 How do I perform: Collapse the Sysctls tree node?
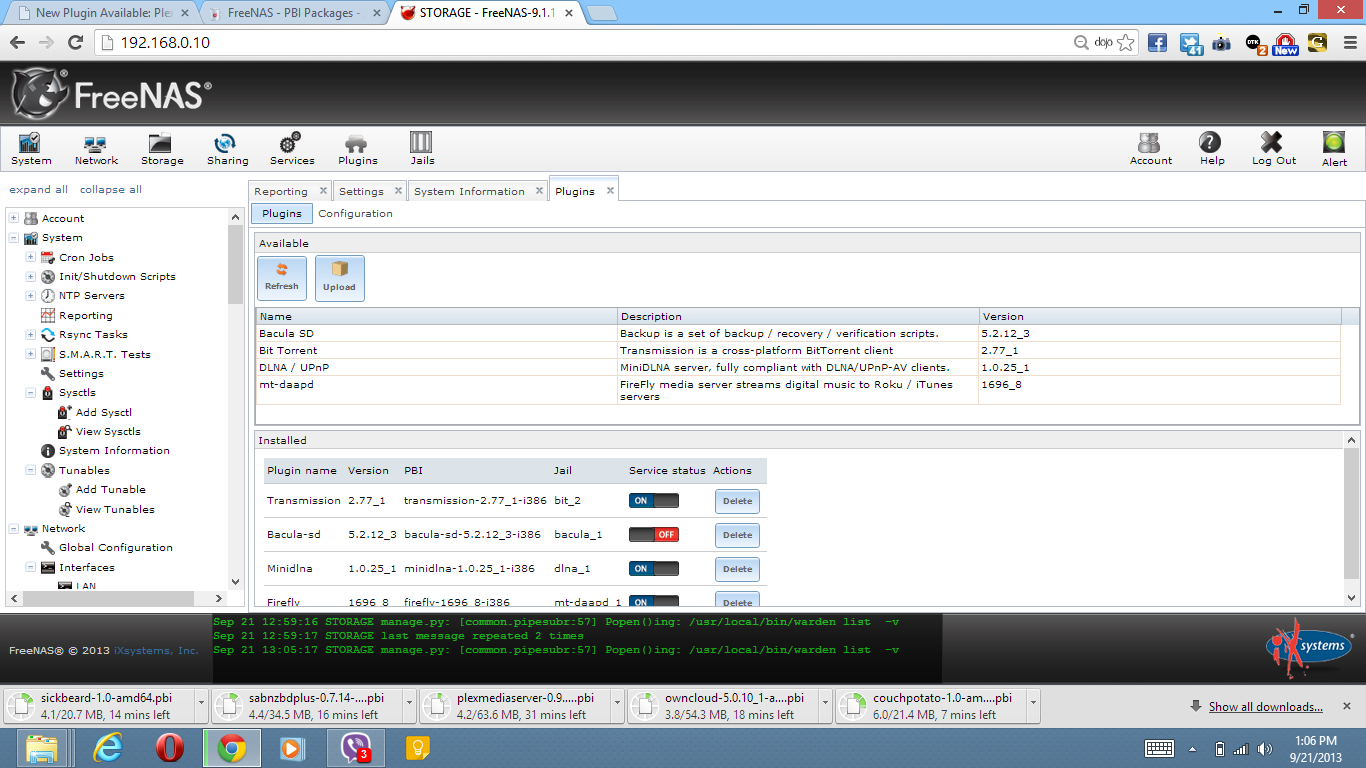pos(31,393)
